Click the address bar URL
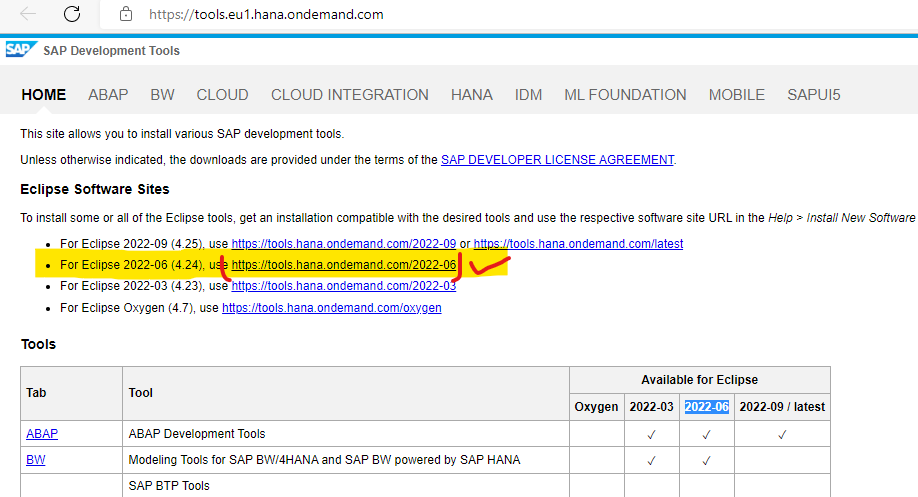The image size is (918, 497). point(265,15)
